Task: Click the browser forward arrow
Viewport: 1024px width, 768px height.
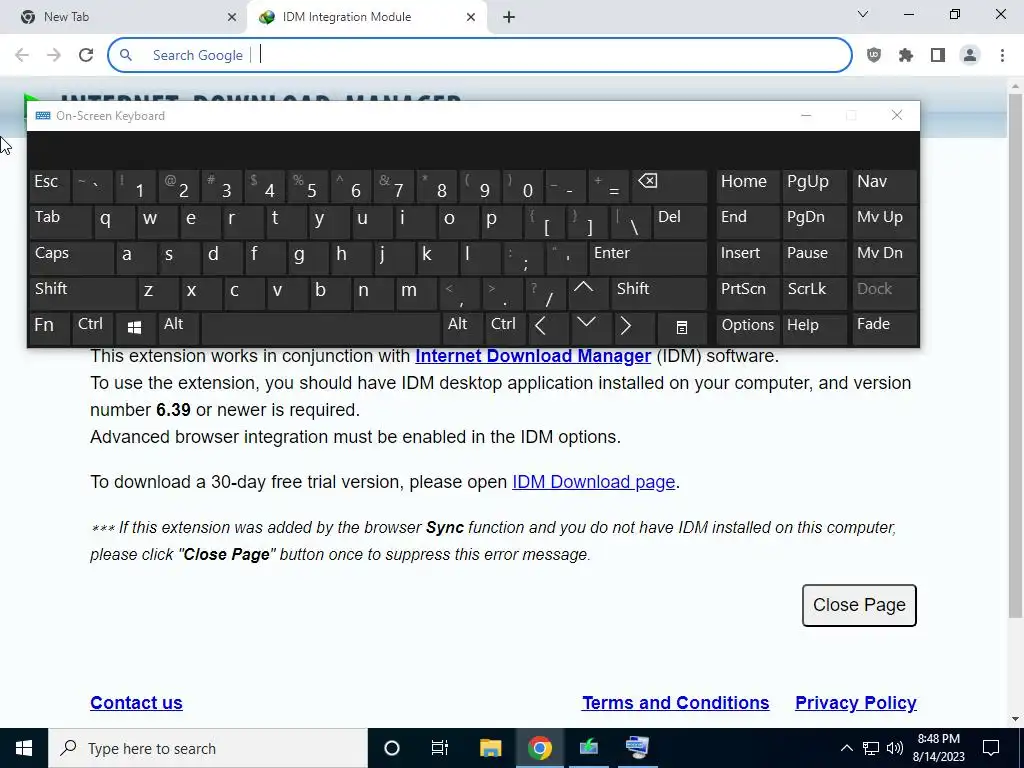Action: [54, 55]
